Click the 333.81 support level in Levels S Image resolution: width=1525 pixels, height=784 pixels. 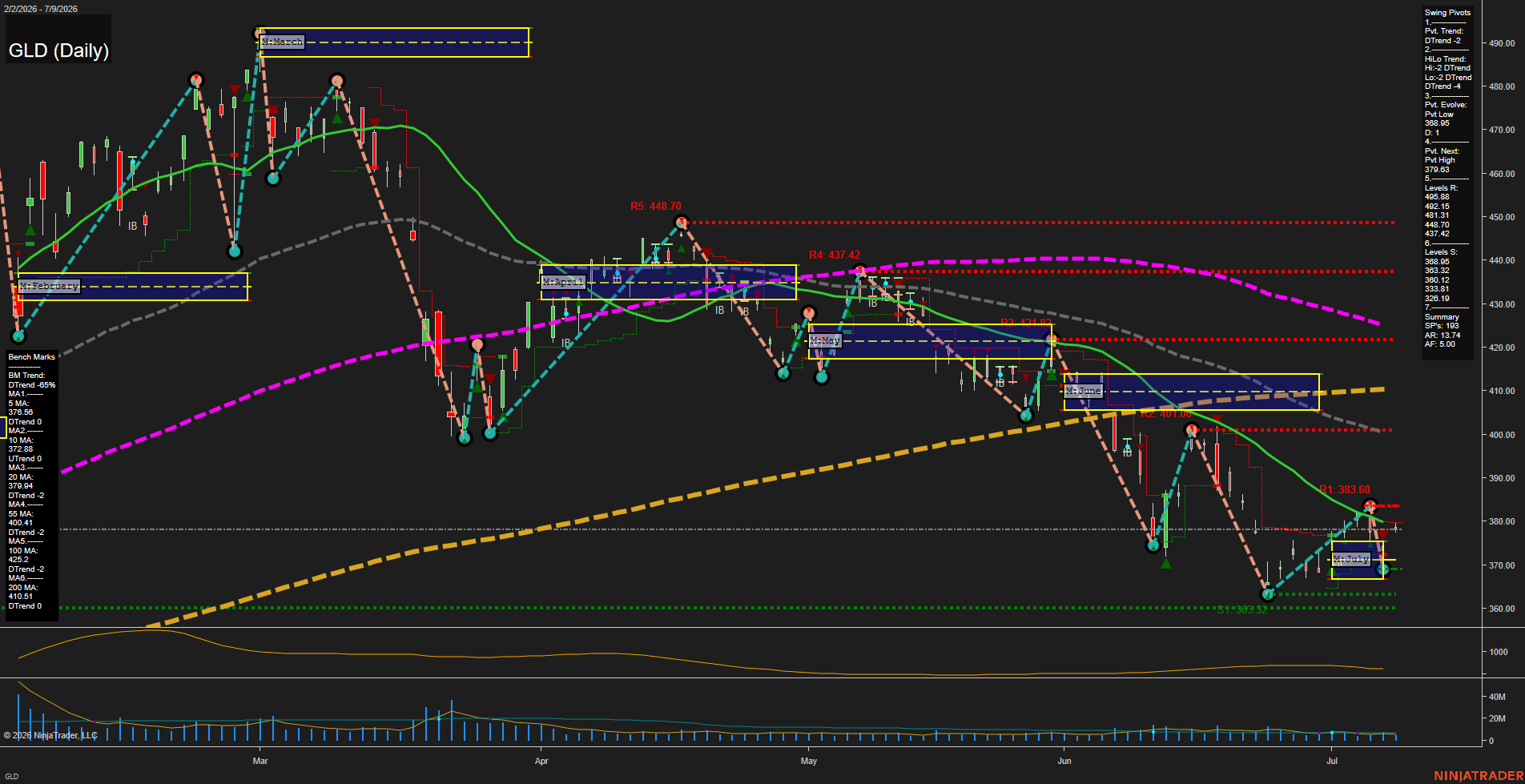click(x=1437, y=289)
